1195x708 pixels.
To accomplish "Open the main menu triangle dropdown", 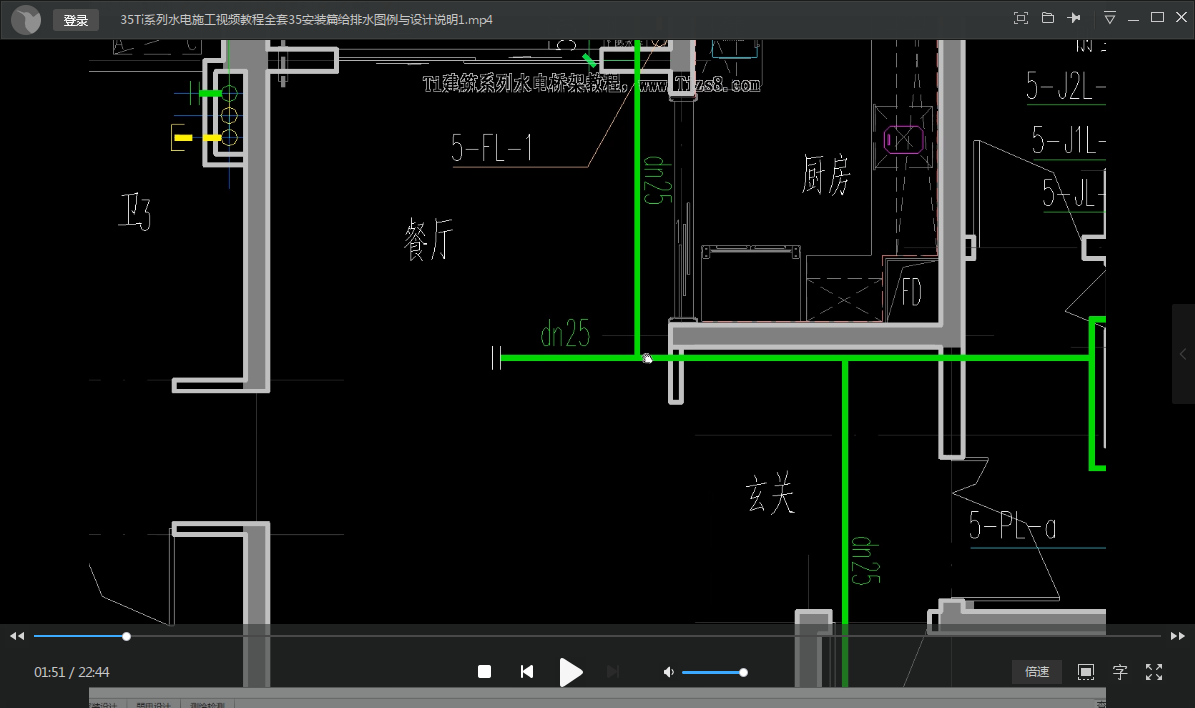I will point(1110,18).
